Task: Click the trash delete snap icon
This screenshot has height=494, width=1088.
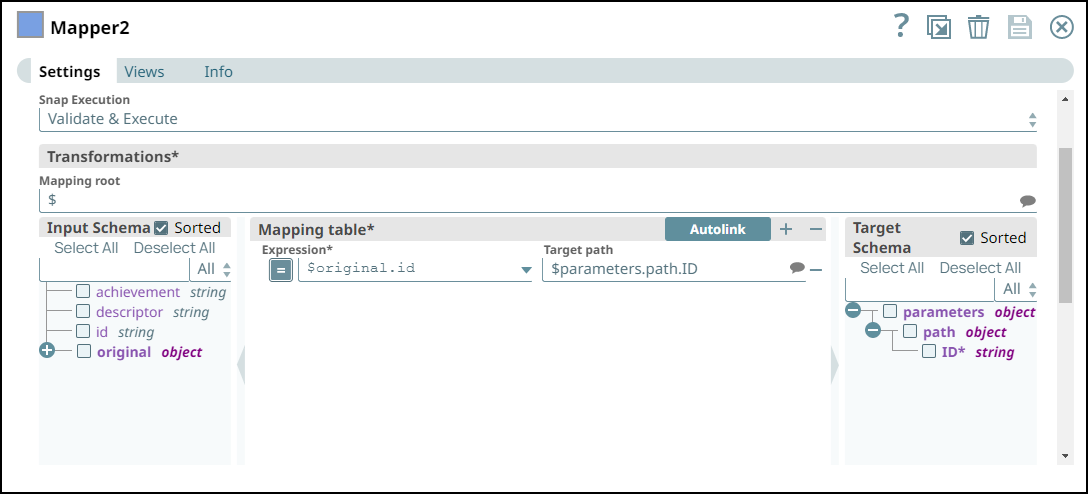Action: pos(978,28)
